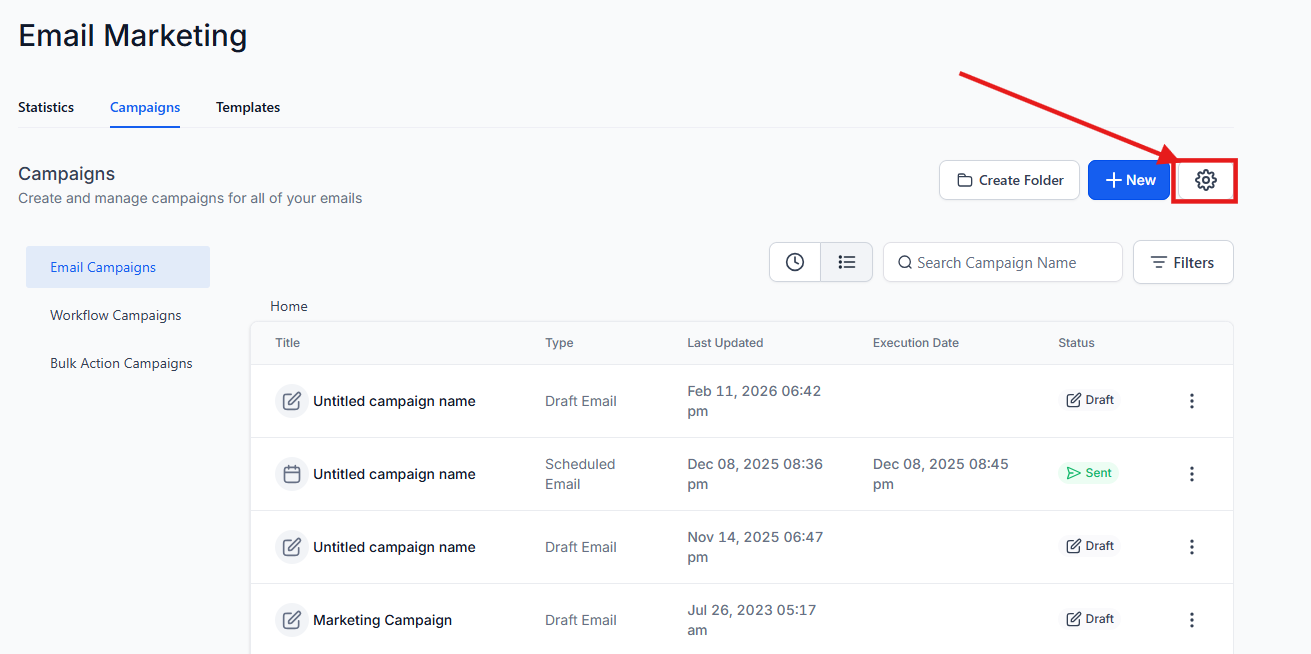Open campaign settings gear icon
Image resolution: width=1311 pixels, height=654 pixels.
coord(1205,180)
